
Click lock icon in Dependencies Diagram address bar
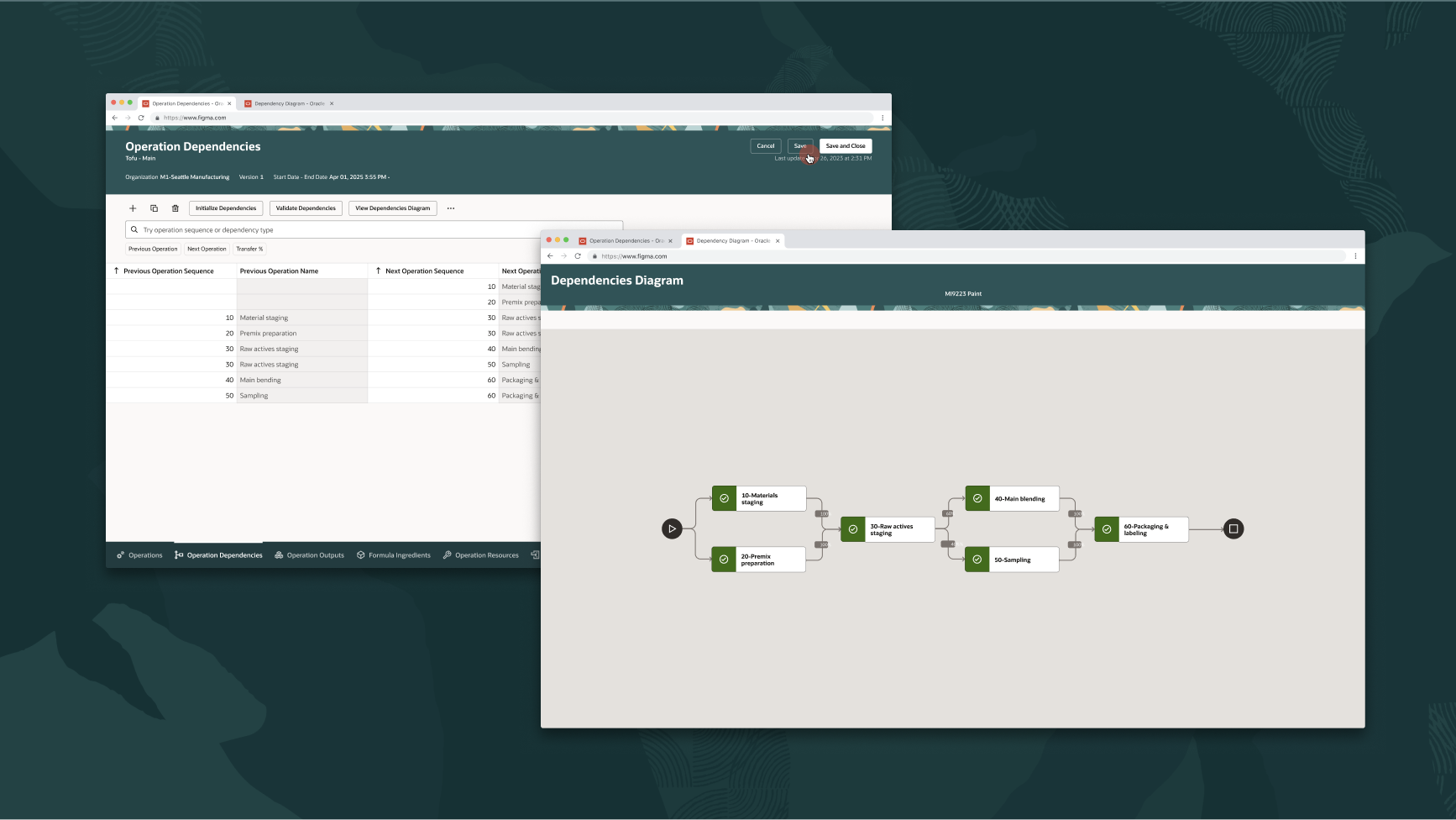594,256
